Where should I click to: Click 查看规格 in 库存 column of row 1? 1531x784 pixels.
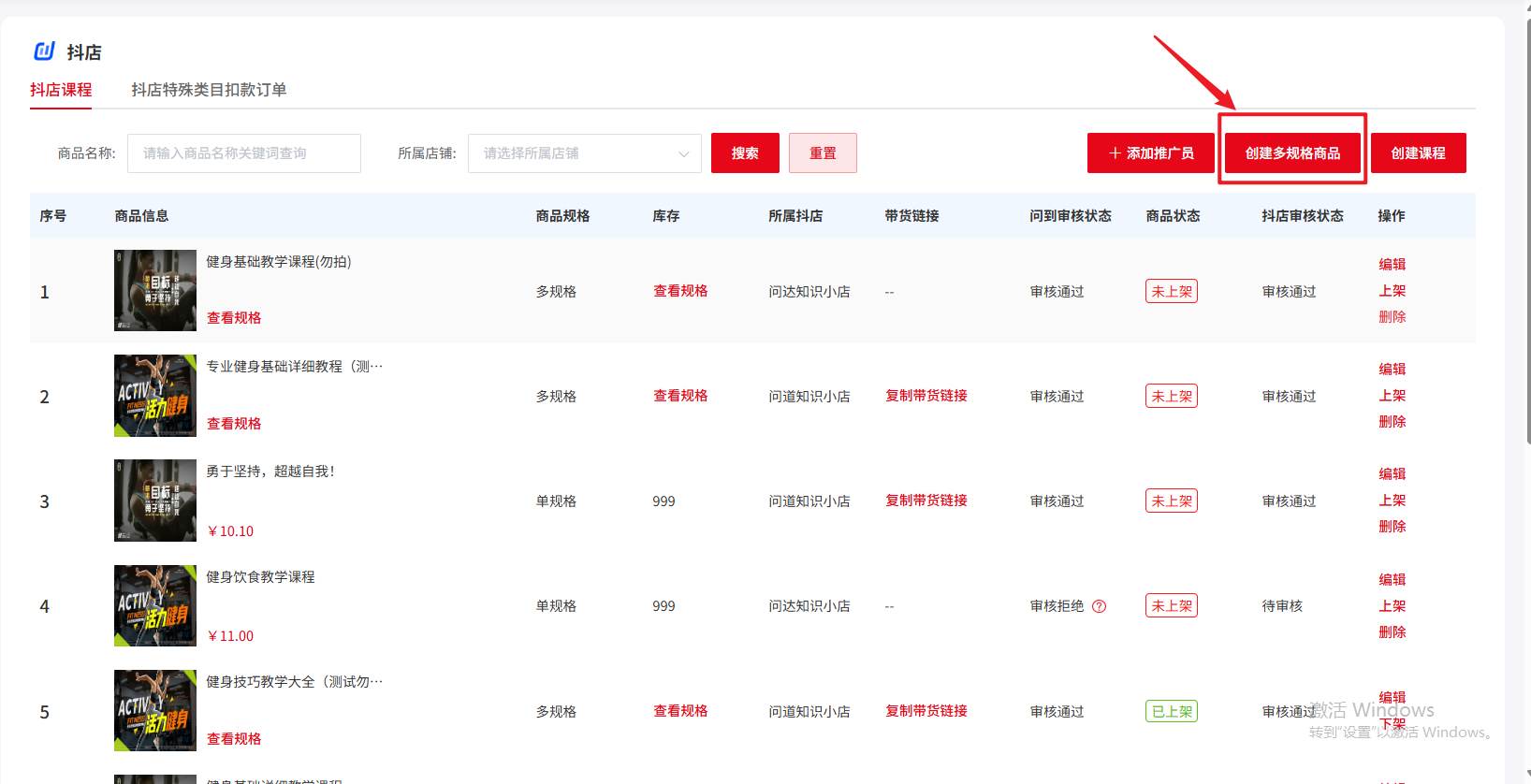[x=680, y=291]
